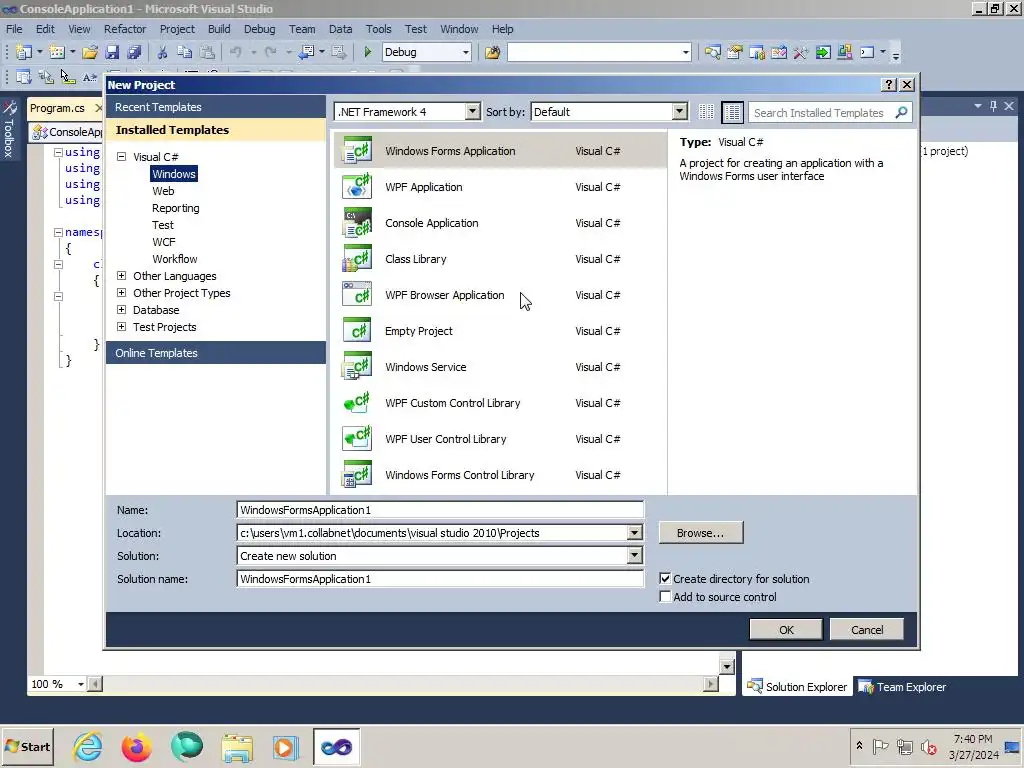Select the Program.cs editor tab
The height and width of the screenshot is (768, 1024).
coord(57,108)
